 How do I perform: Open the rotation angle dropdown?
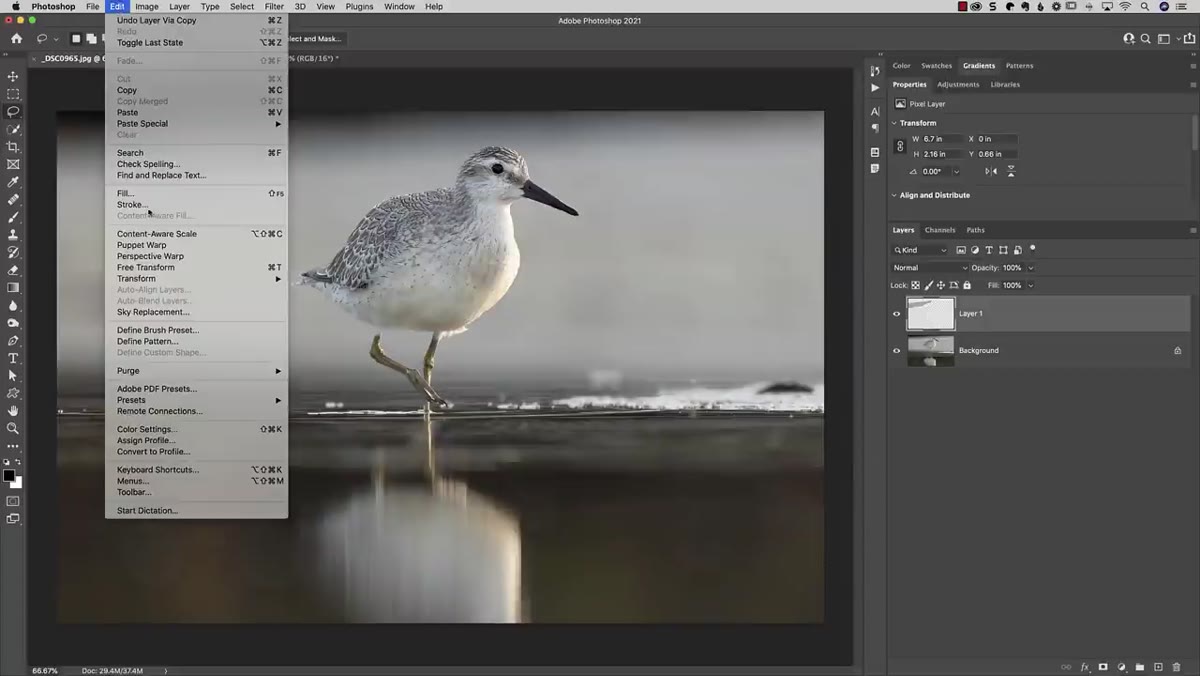coord(956,171)
